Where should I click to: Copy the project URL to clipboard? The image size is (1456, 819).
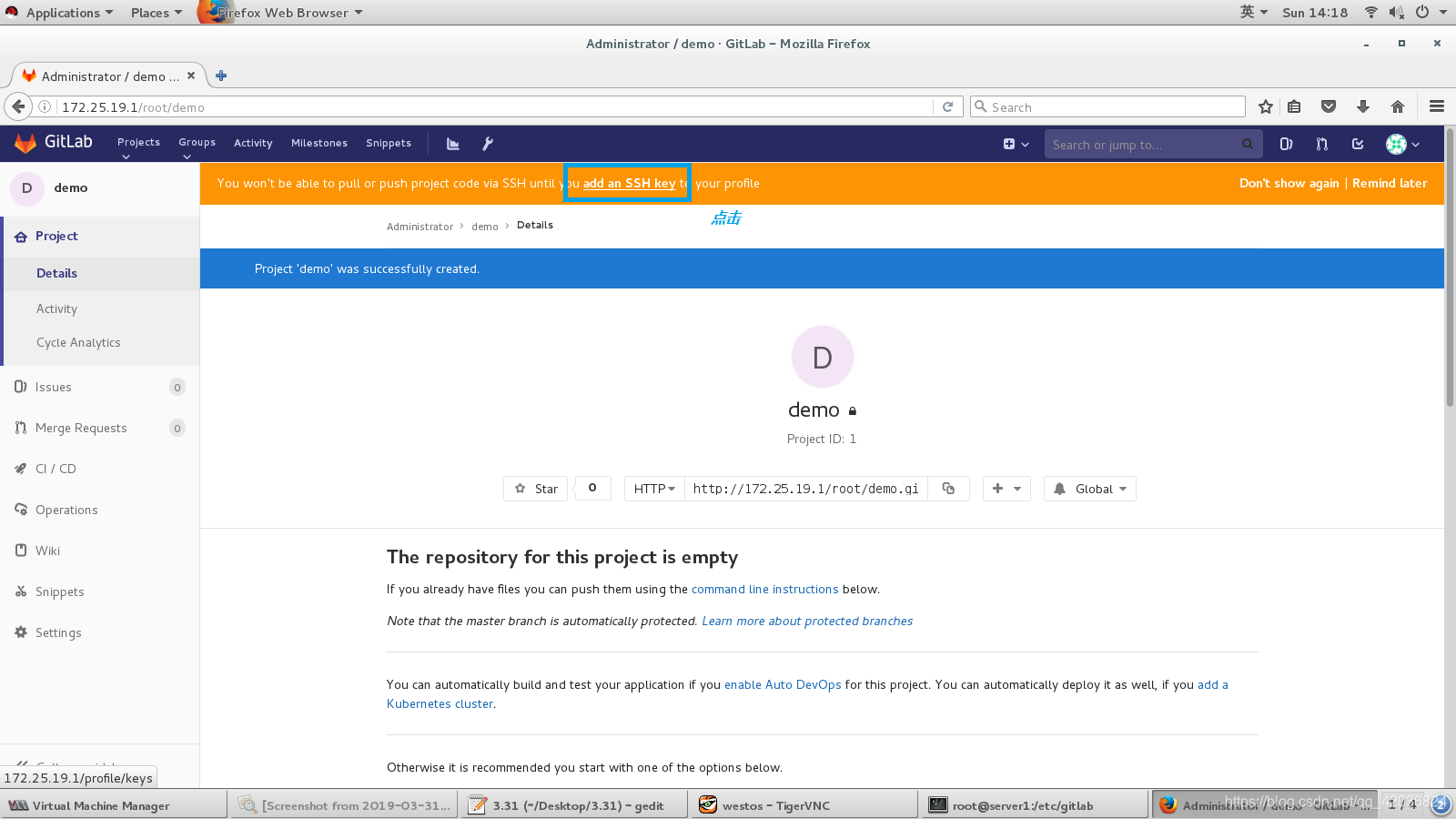coord(948,489)
